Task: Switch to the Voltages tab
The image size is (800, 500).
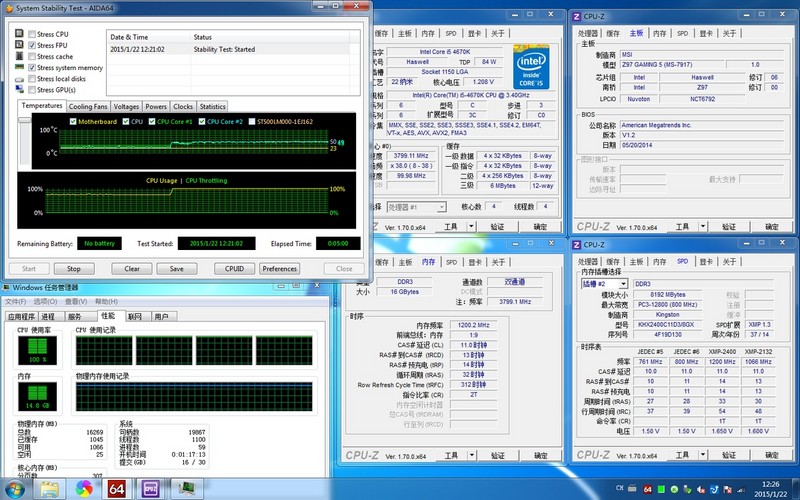Action: pyautogui.click(x=126, y=107)
